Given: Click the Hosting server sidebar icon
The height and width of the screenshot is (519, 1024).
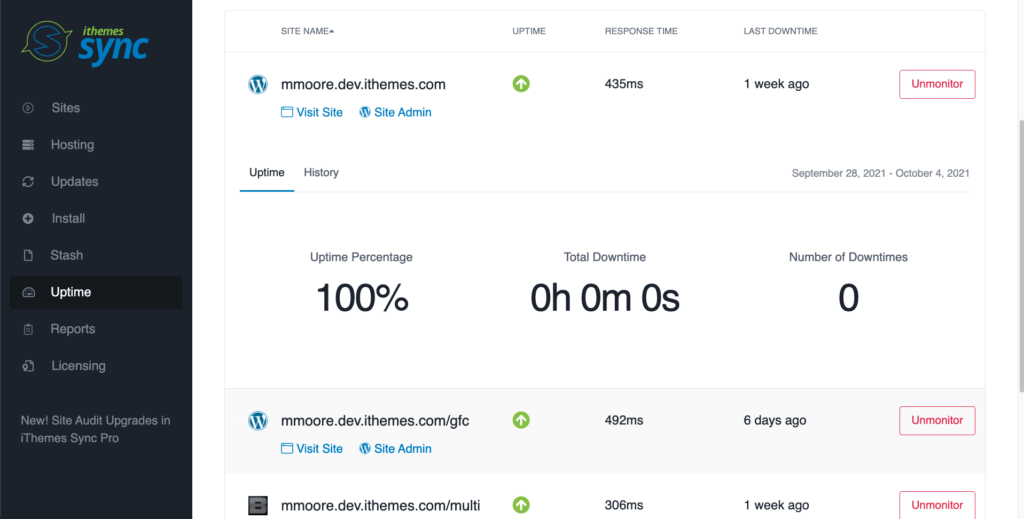Looking at the screenshot, I should 28,145.
